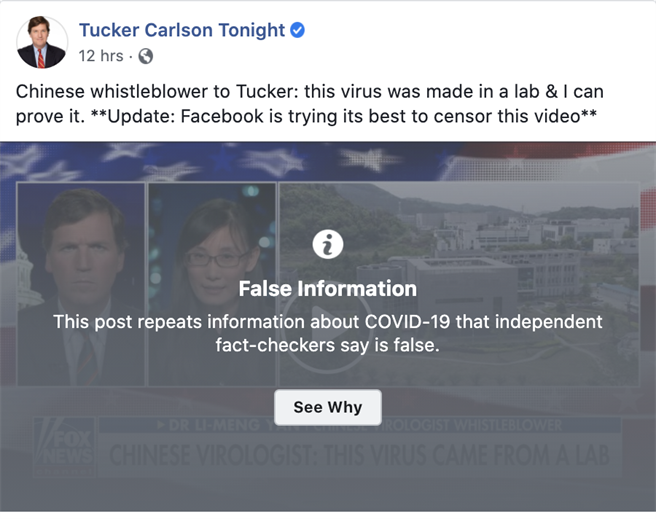Open the post's "12 hrs" timestamp
This screenshot has height=519, width=656.
coord(101,56)
